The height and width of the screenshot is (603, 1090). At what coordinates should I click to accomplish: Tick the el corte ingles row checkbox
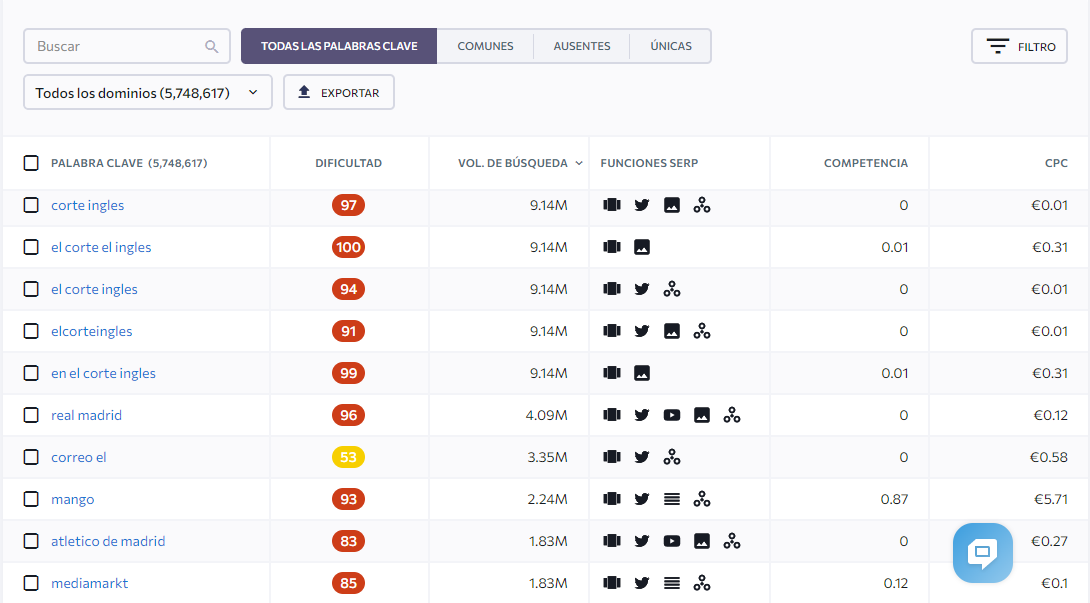click(31, 289)
